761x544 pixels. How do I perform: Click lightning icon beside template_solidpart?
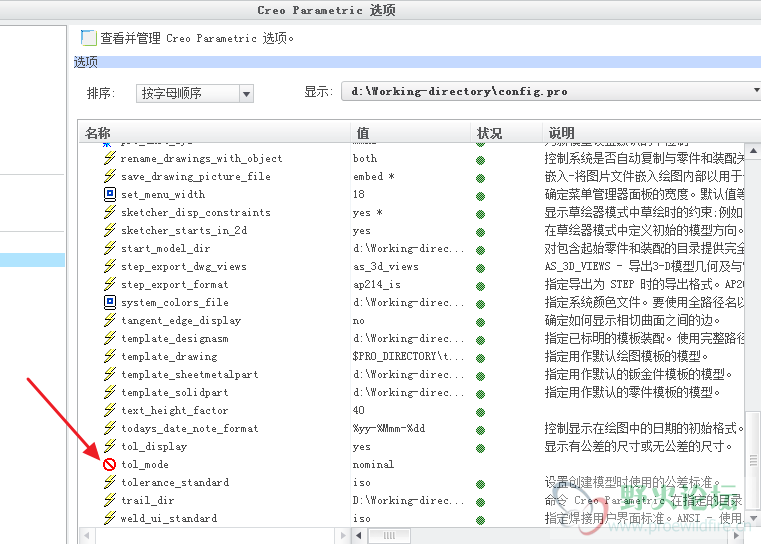(110, 392)
